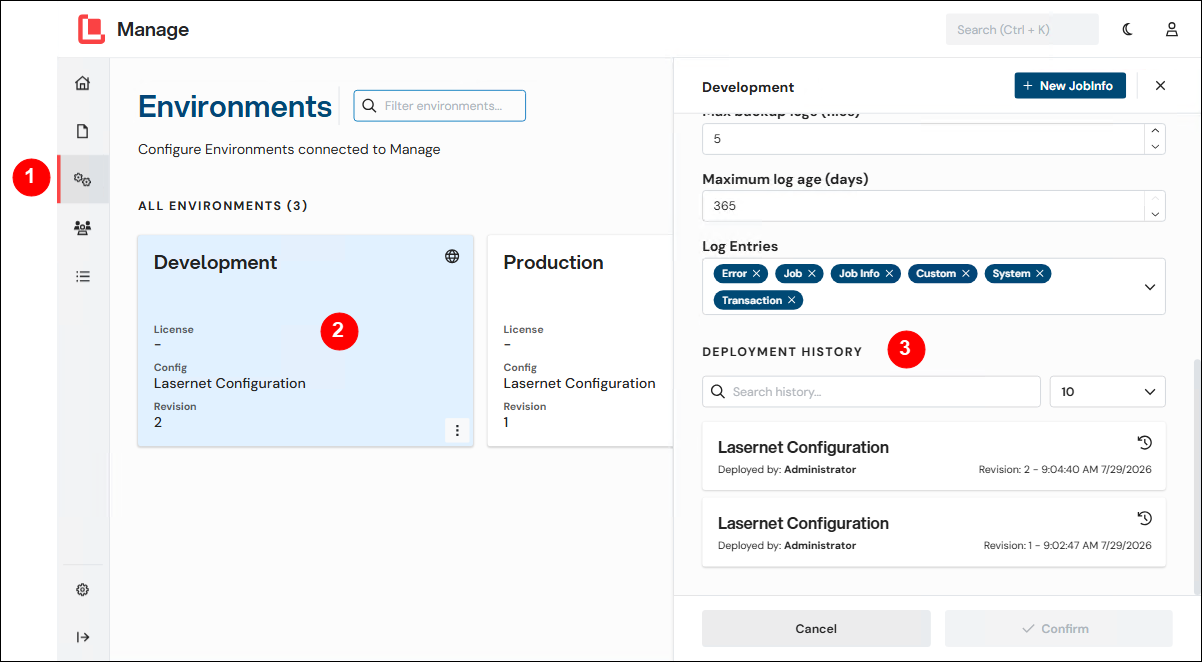The image size is (1202, 662).
Task: Remove the System log entry tag
Action: pyautogui.click(x=1040, y=274)
